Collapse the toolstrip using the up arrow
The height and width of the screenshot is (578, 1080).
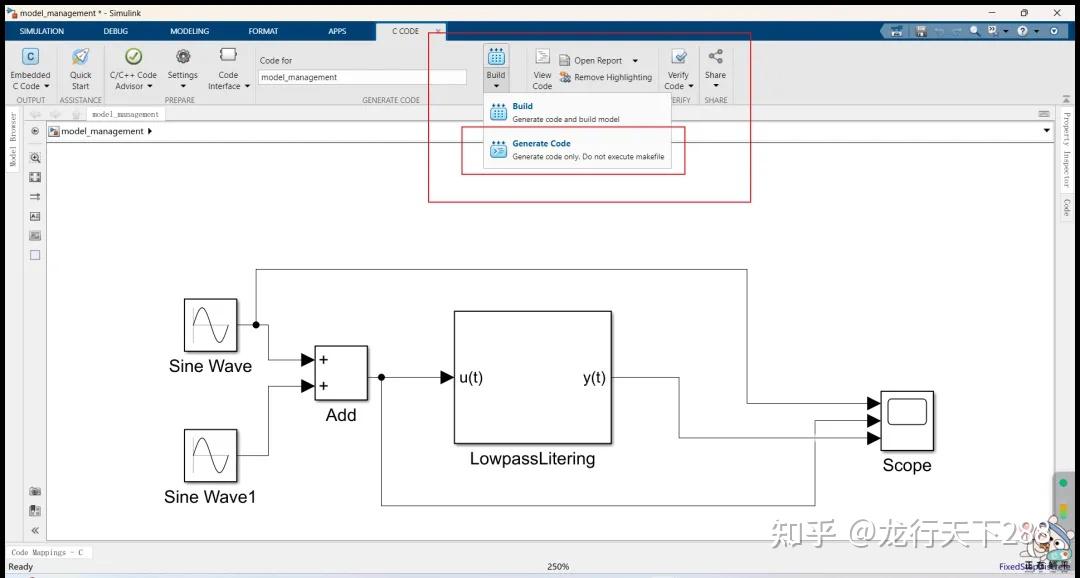pos(1067,99)
